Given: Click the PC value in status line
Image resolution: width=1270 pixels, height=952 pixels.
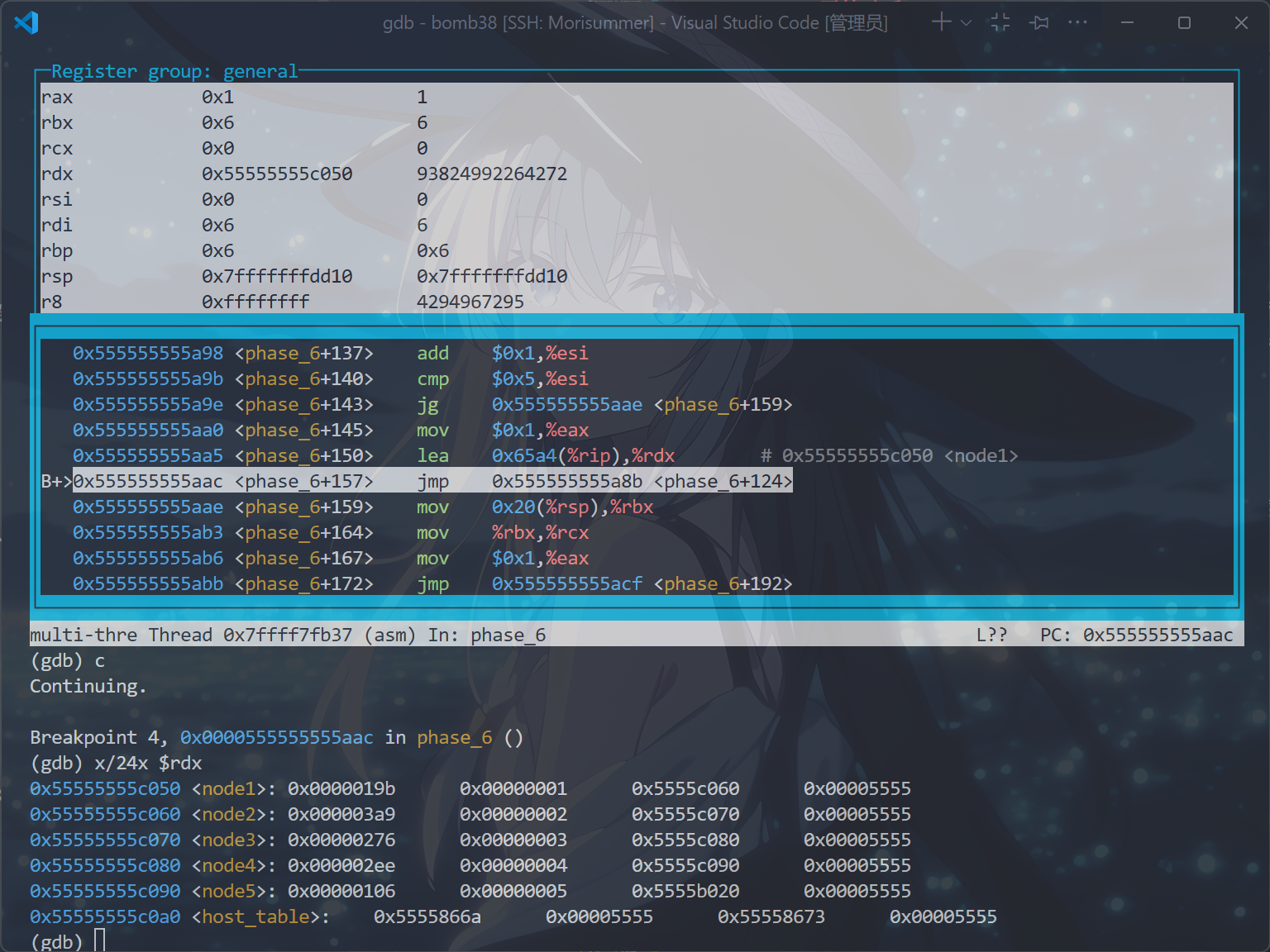Looking at the screenshot, I should coord(1158,635).
